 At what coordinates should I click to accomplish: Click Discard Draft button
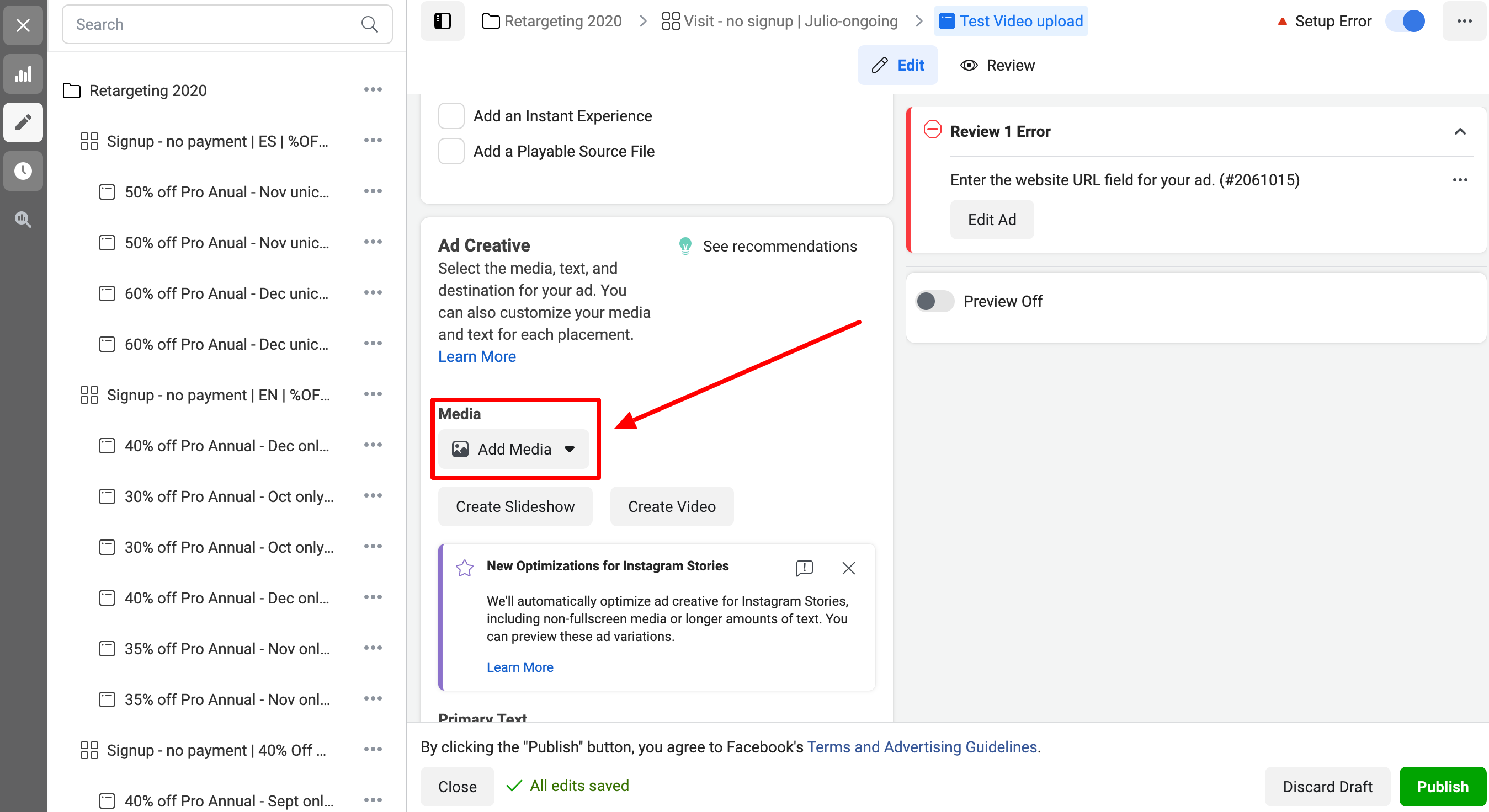(x=1327, y=786)
